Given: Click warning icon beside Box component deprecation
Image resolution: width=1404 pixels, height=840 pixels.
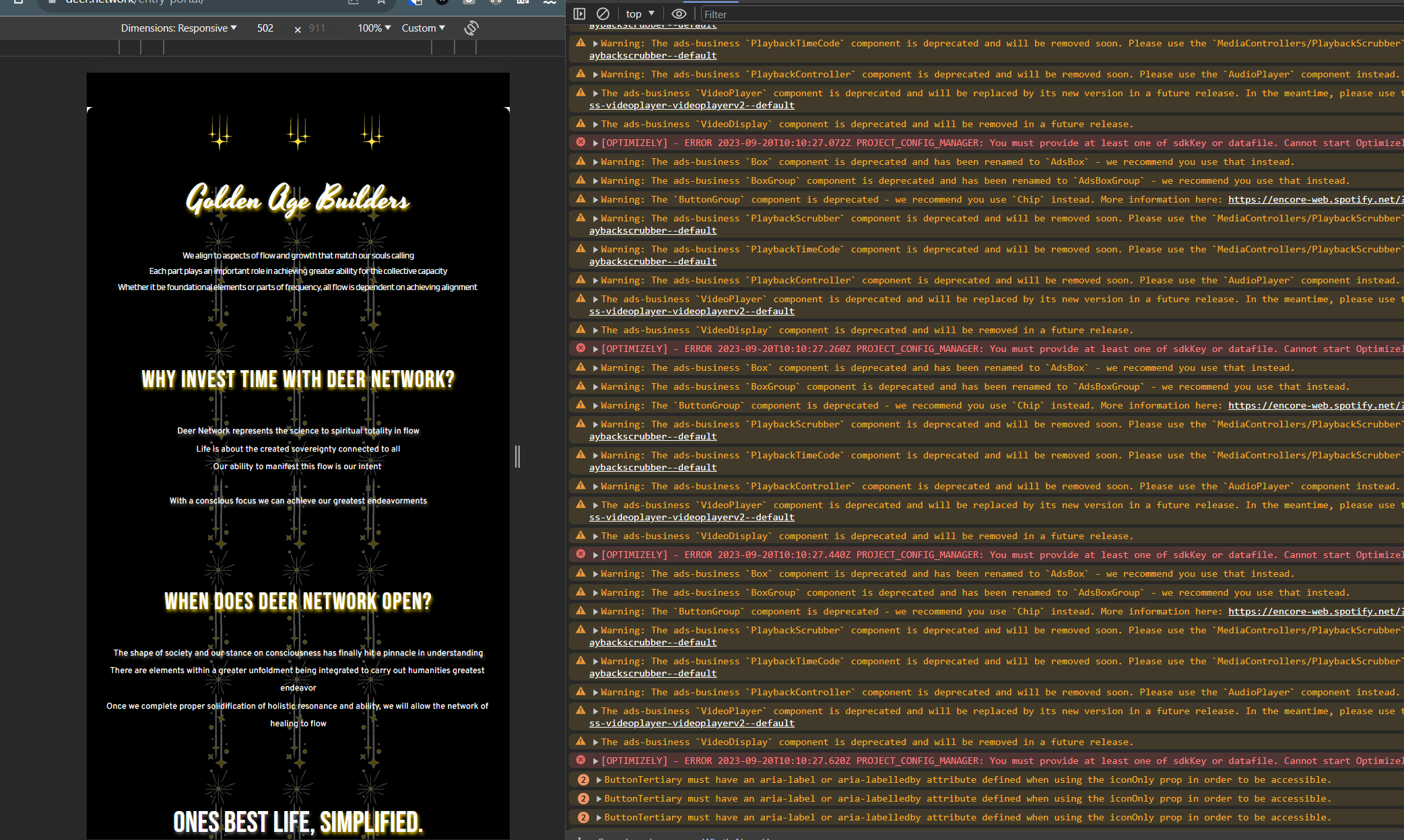Looking at the screenshot, I should (580, 161).
